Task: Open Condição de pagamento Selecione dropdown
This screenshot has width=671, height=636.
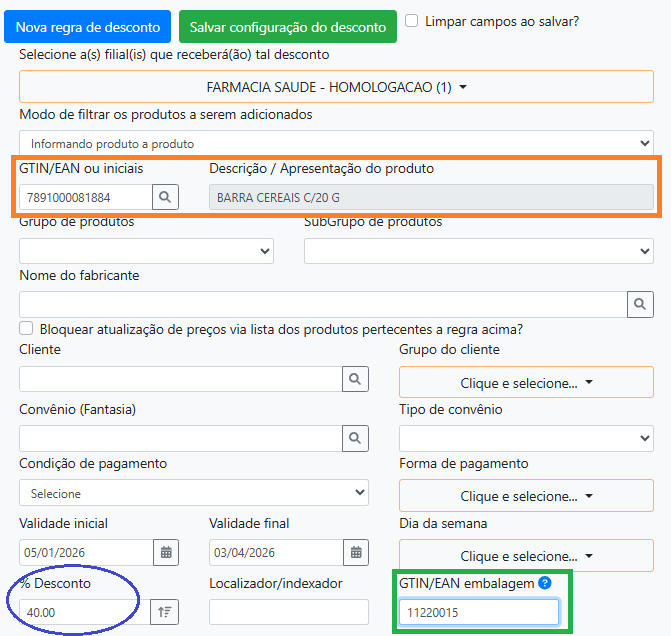Action: click(194, 493)
